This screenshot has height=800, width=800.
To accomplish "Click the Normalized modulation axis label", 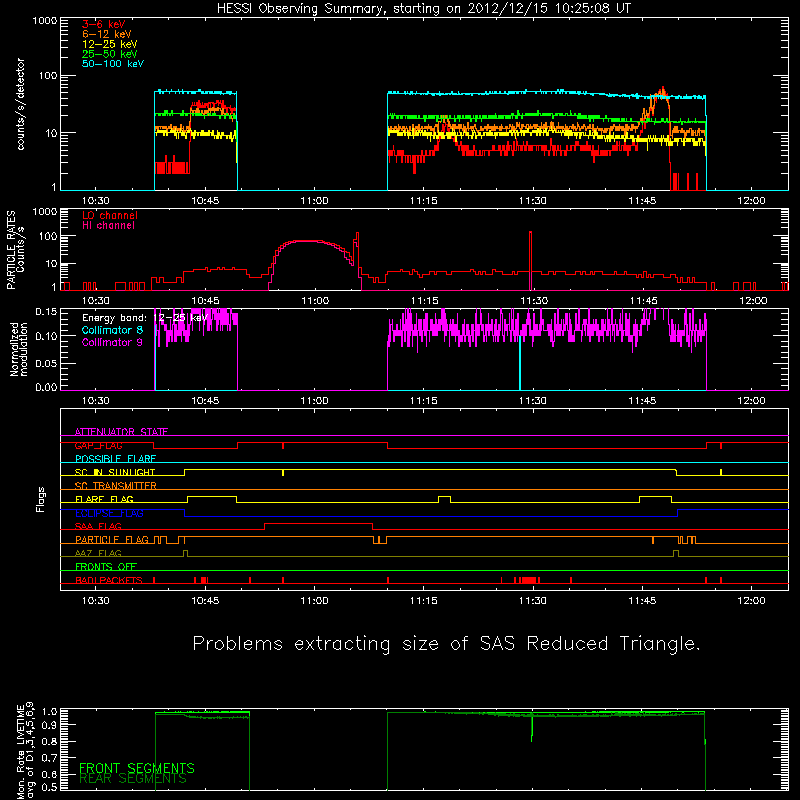I will pos(18,349).
